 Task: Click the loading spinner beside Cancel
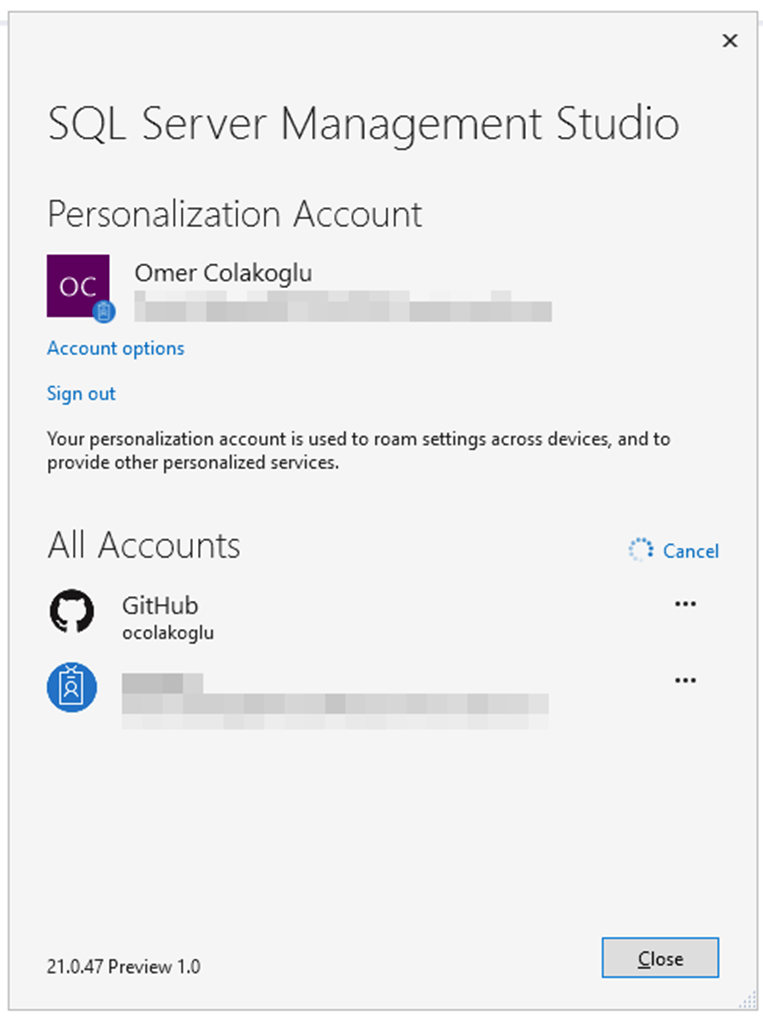[x=640, y=550]
